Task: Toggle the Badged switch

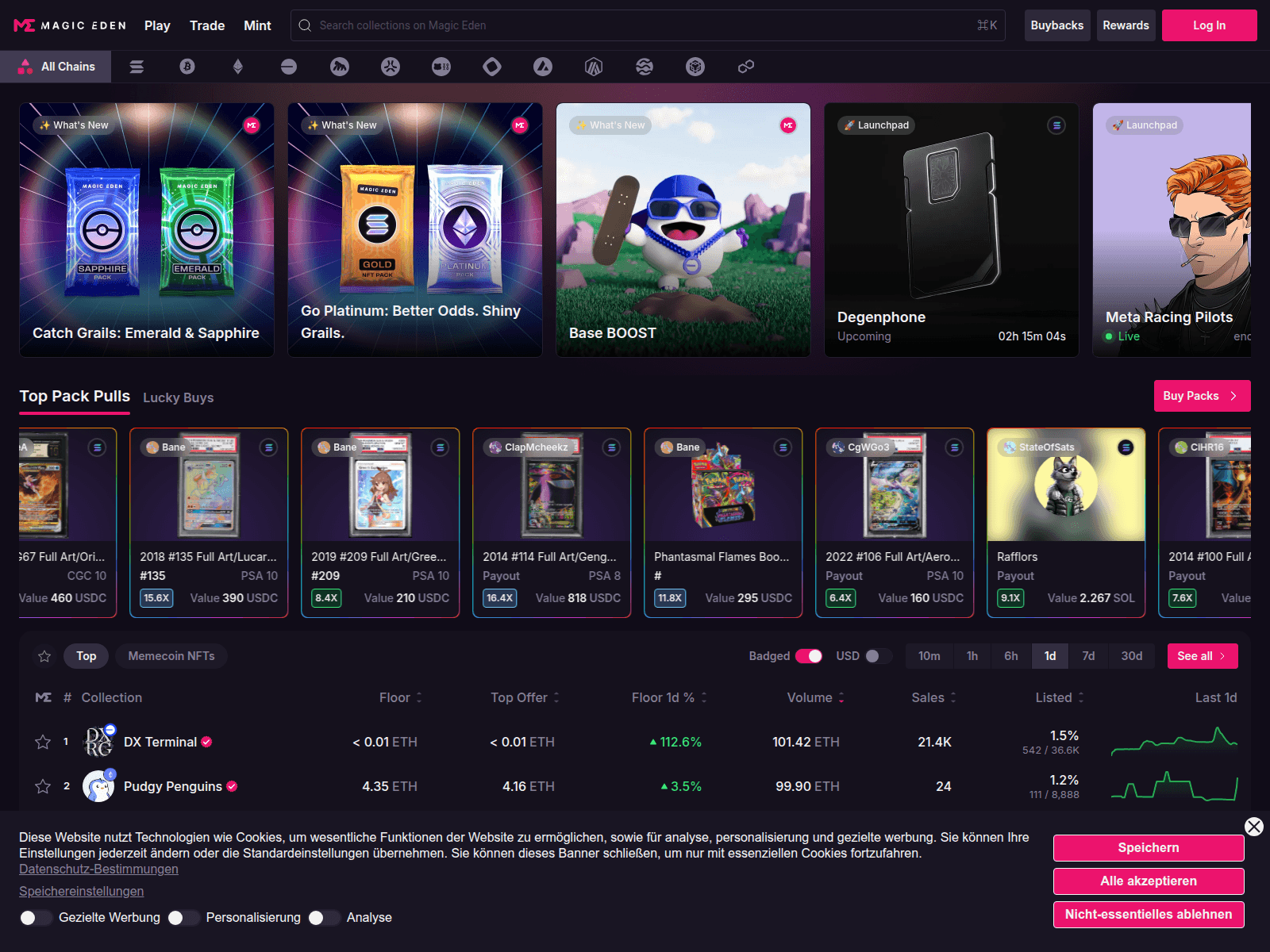Action: (809, 656)
